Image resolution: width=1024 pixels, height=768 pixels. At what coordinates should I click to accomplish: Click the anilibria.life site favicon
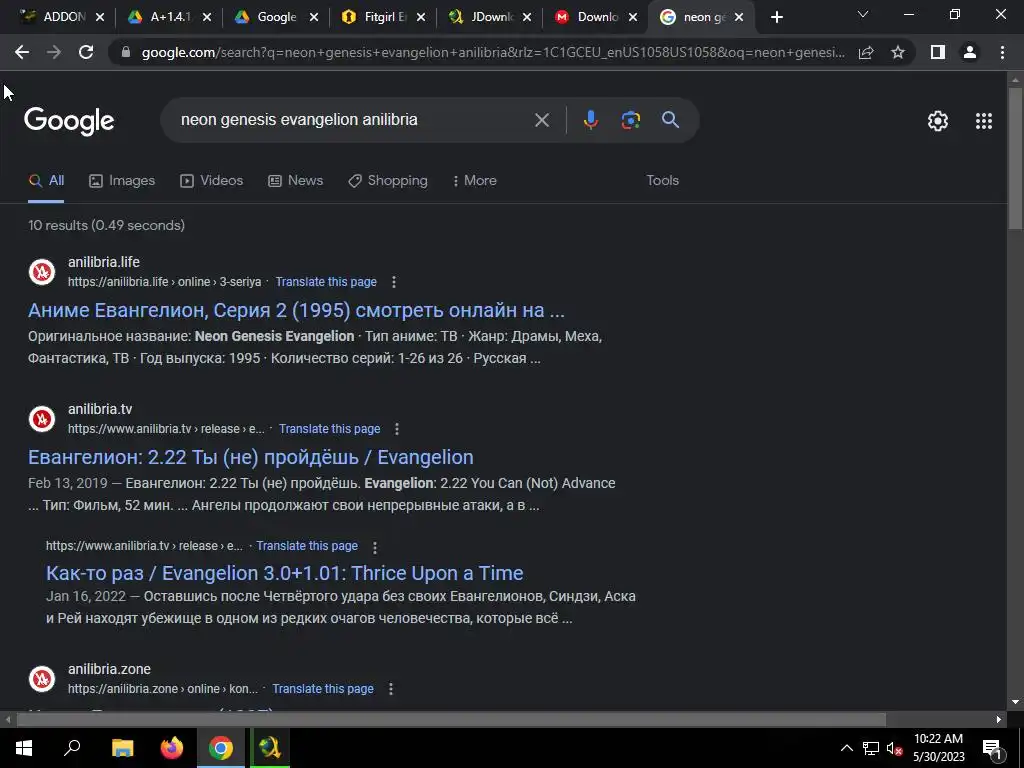pyautogui.click(x=42, y=272)
